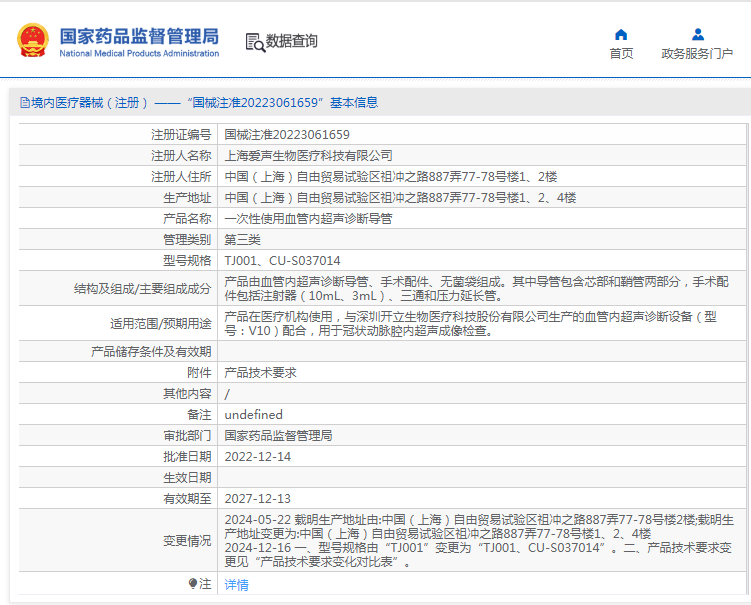
Task: Open the data query search icon
Action: pyautogui.click(x=255, y=43)
